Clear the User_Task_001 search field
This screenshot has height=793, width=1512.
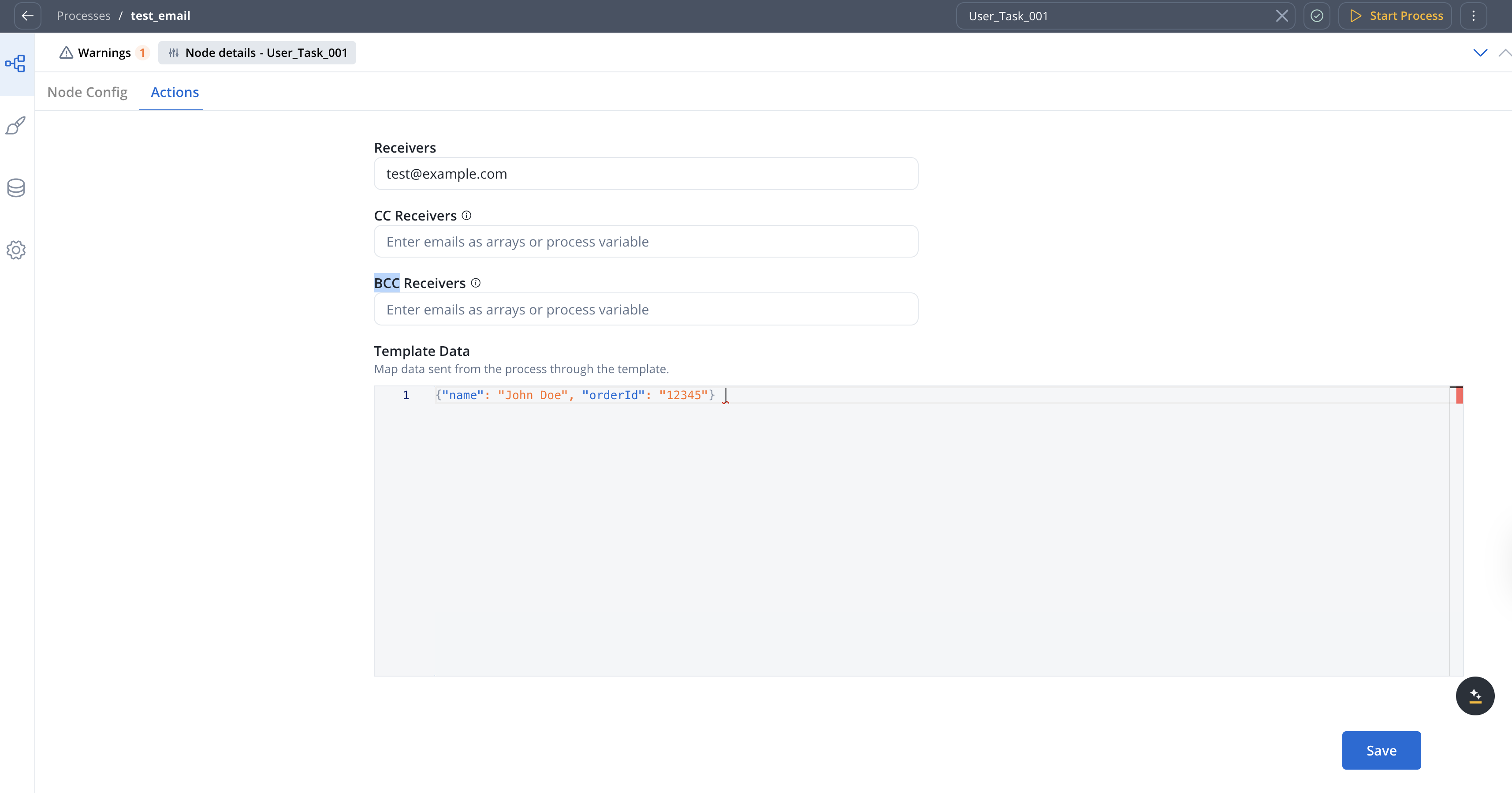coord(1282,16)
